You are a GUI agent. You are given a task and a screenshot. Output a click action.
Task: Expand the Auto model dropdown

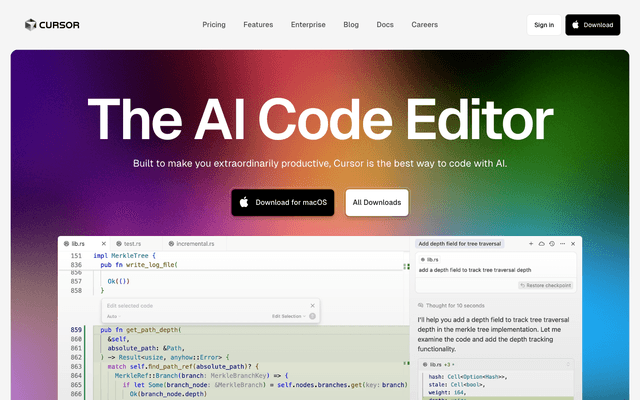click(x=112, y=316)
